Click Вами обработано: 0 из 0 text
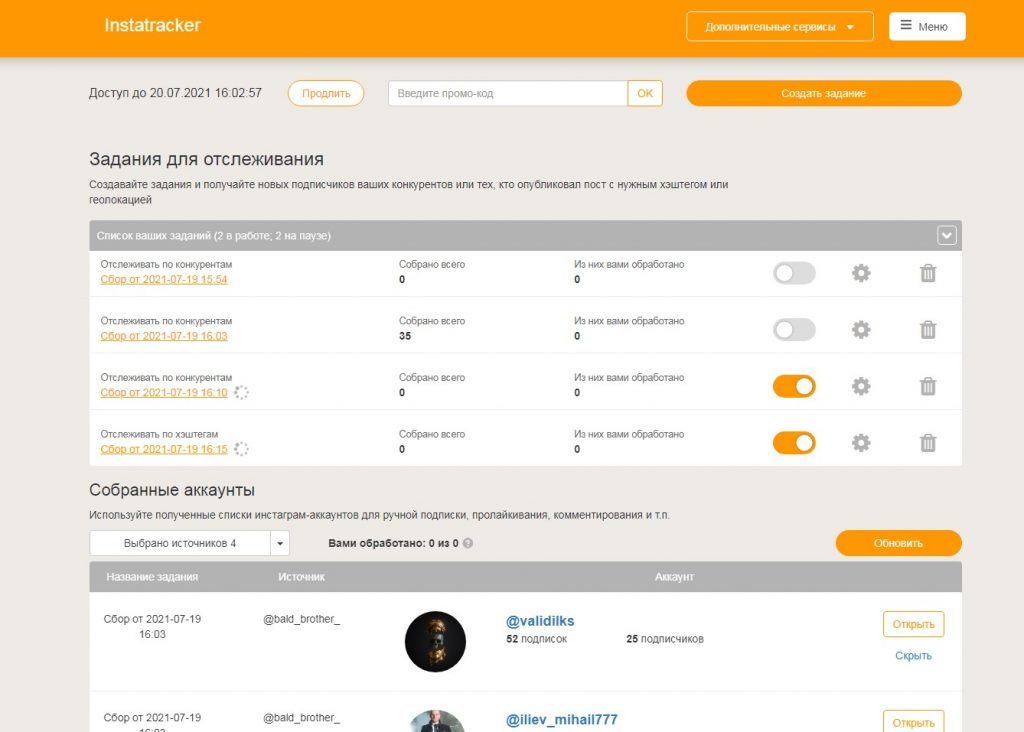This screenshot has height=732, width=1024. click(393, 543)
